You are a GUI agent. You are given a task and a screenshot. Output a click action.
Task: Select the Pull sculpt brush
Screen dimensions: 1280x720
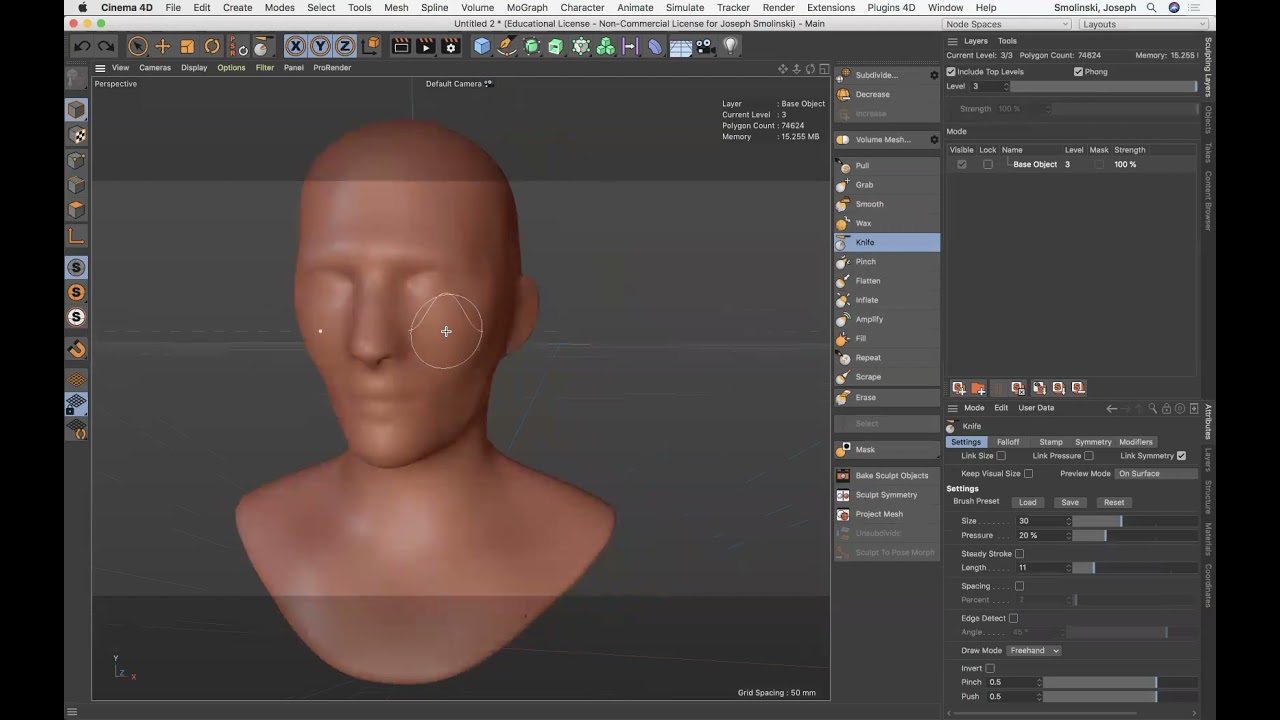point(887,165)
